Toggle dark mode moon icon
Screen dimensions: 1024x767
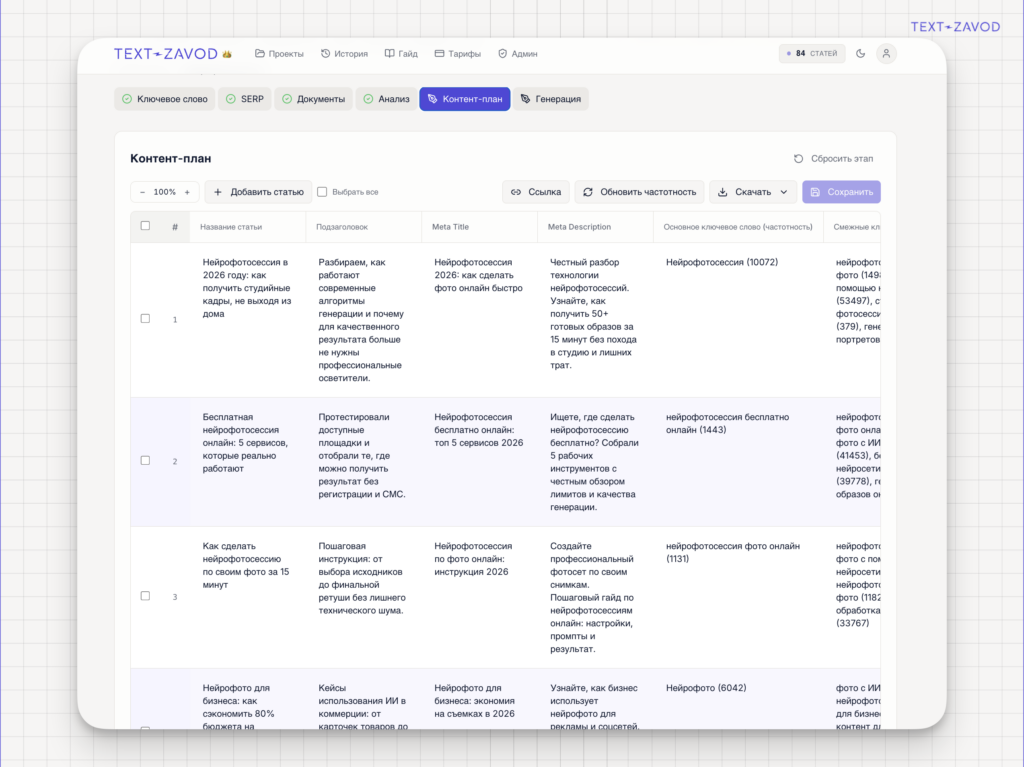tap(860, 54)
